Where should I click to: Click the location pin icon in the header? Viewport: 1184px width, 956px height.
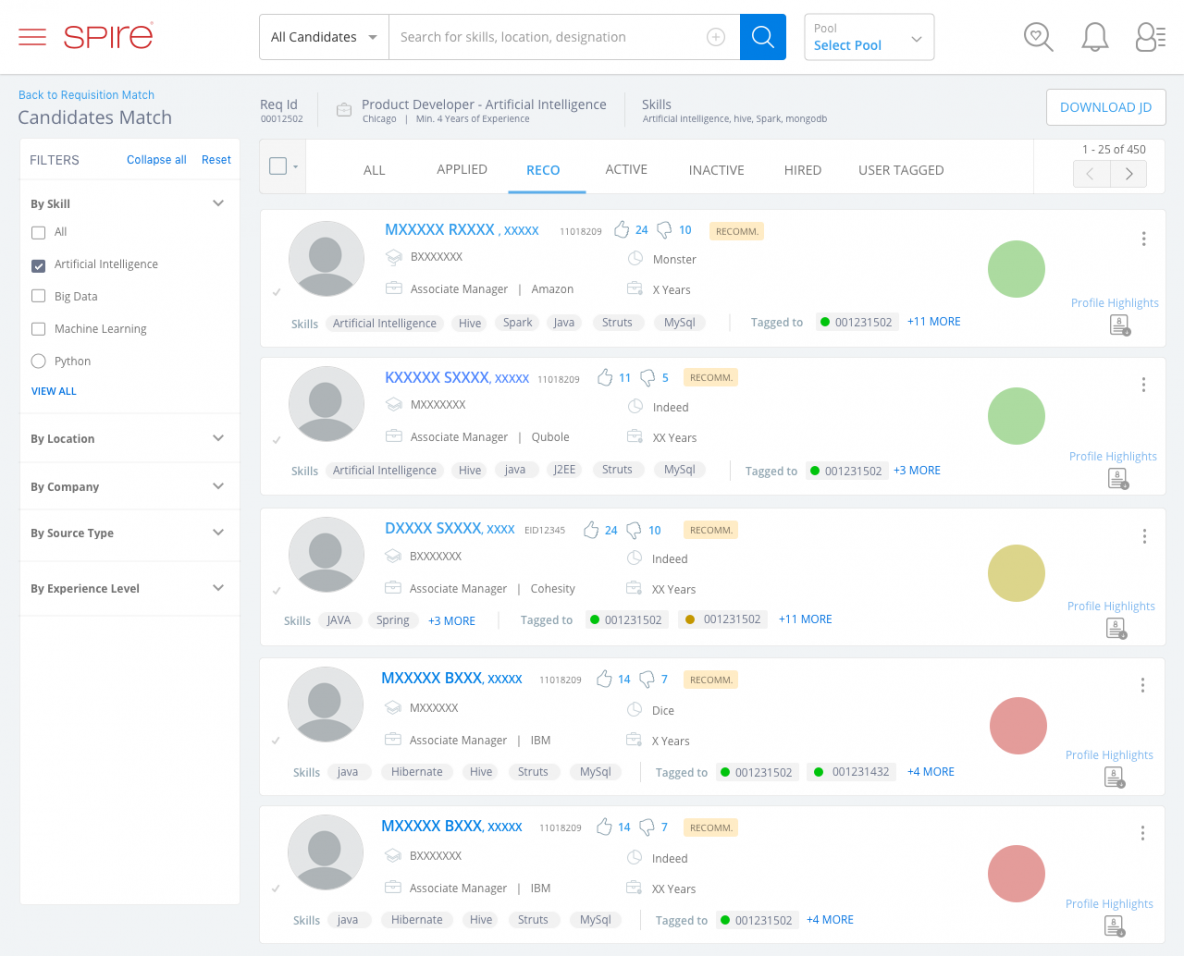point(1038,37)
